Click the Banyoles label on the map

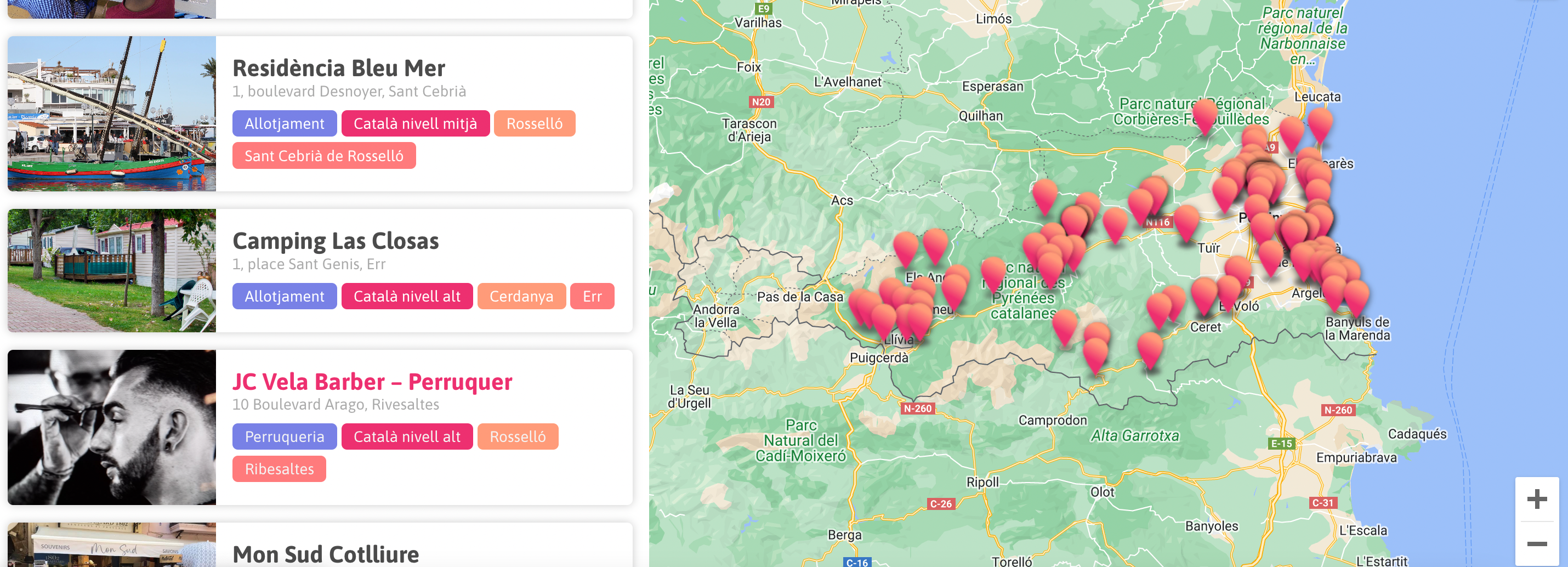[1211, 526]
